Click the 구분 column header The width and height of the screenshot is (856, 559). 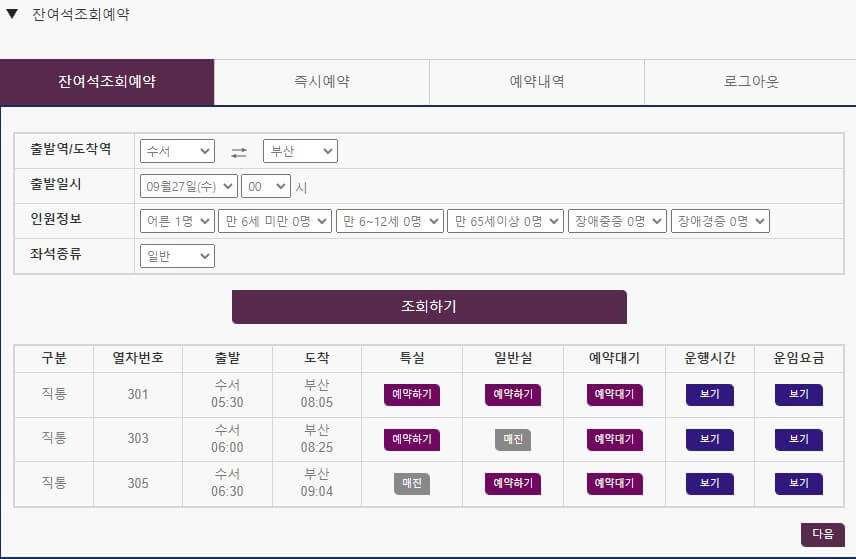pyautogui.click(x=54, y=358)
